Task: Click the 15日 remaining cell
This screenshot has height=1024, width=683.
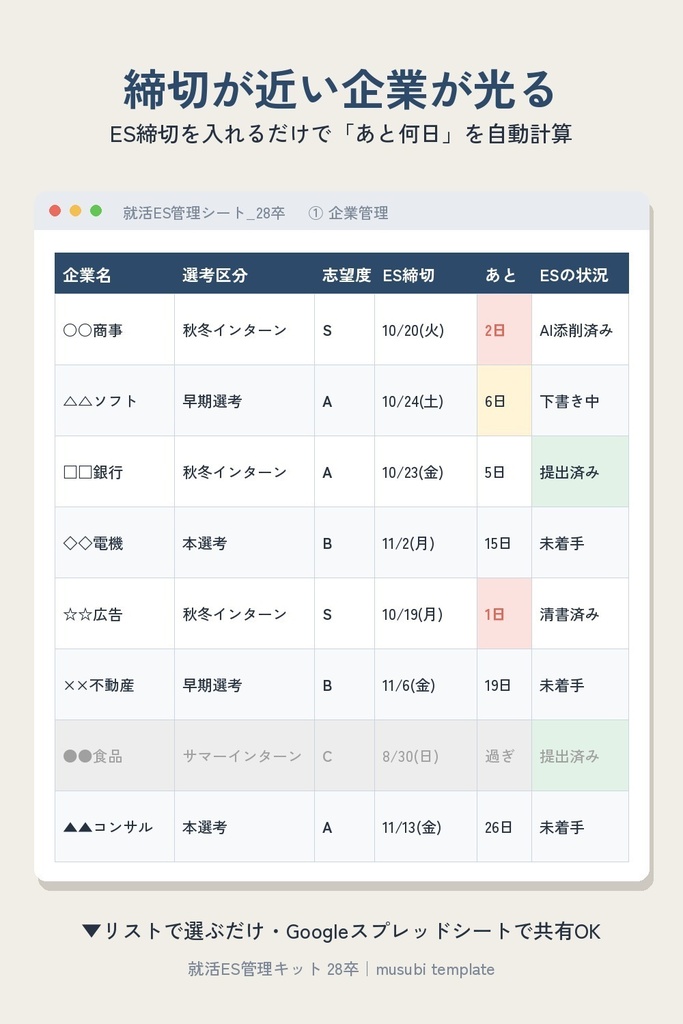Action: point(504,543)
